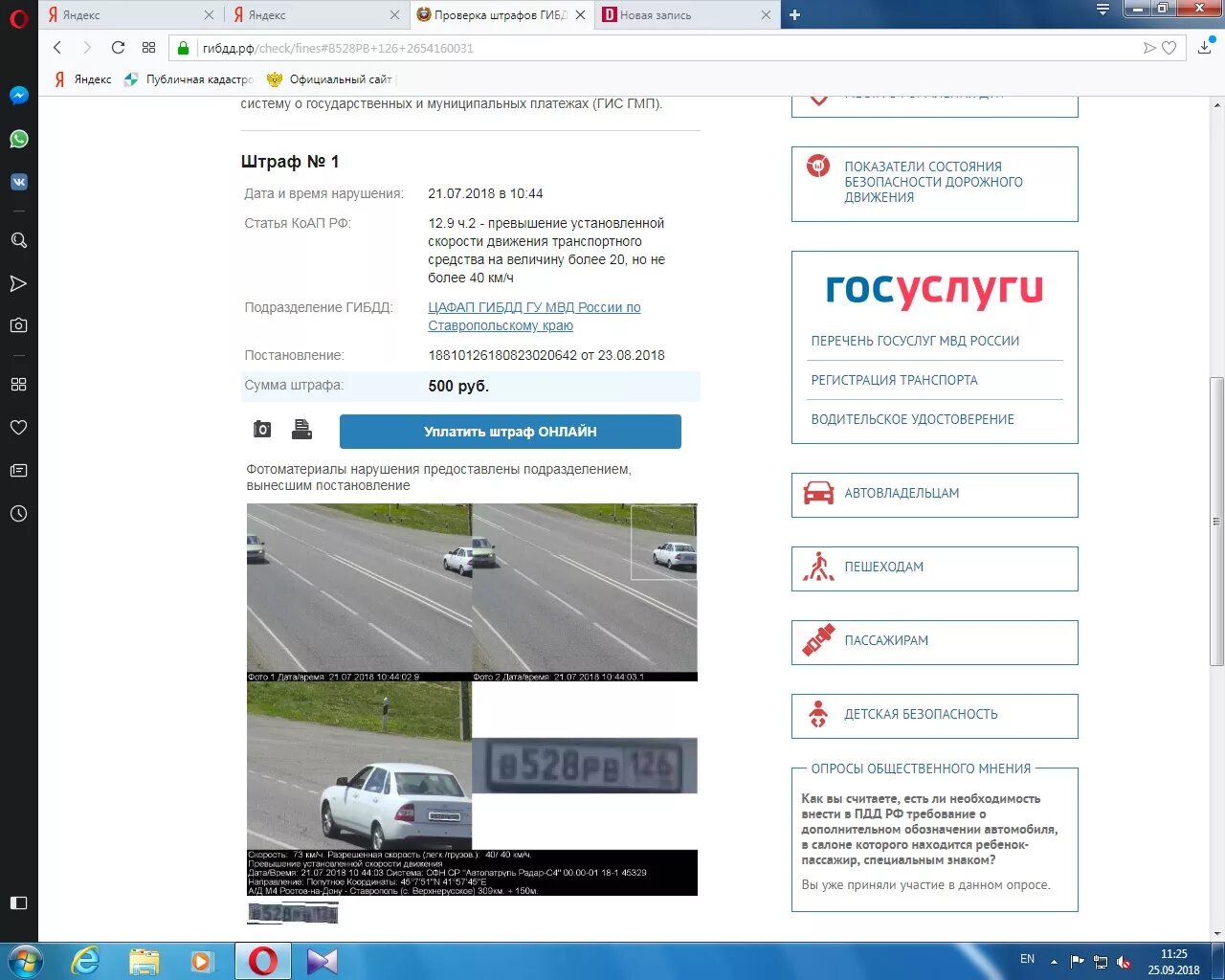Open My Flow send icon in sidebar
The height and width of the screenshot is (980, 1225).
coord(18,283)
